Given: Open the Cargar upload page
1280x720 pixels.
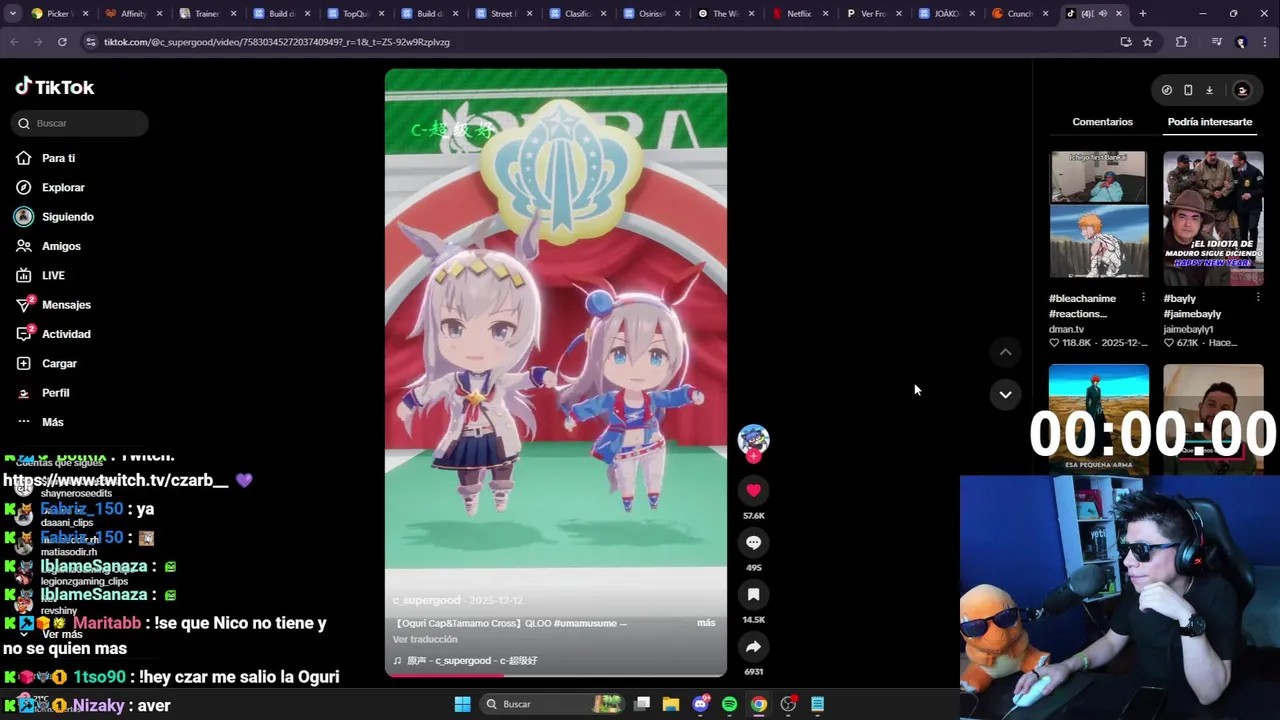Looking at the screenshot, I should (59, 363).
